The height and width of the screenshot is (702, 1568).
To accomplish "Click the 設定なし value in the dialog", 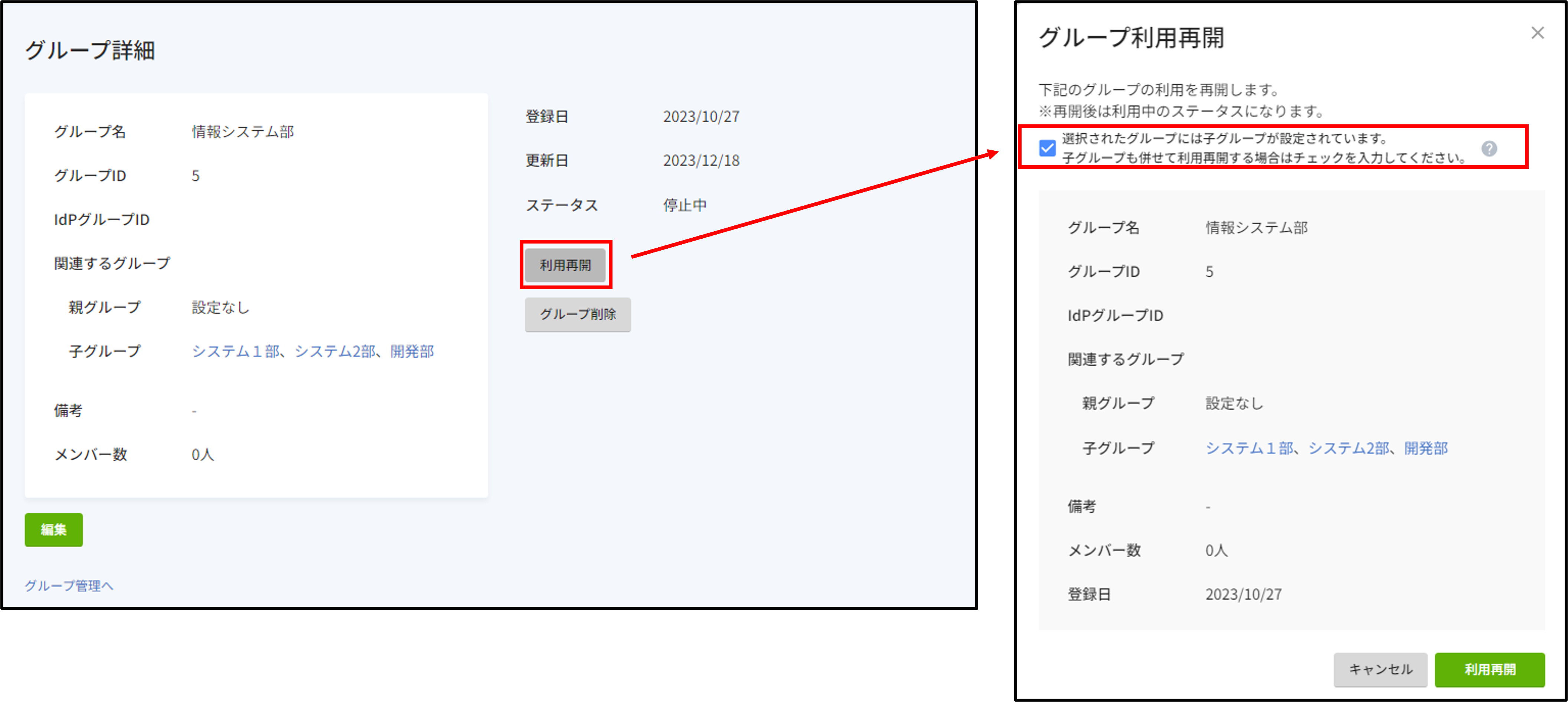I will [x=1234, y=403].
